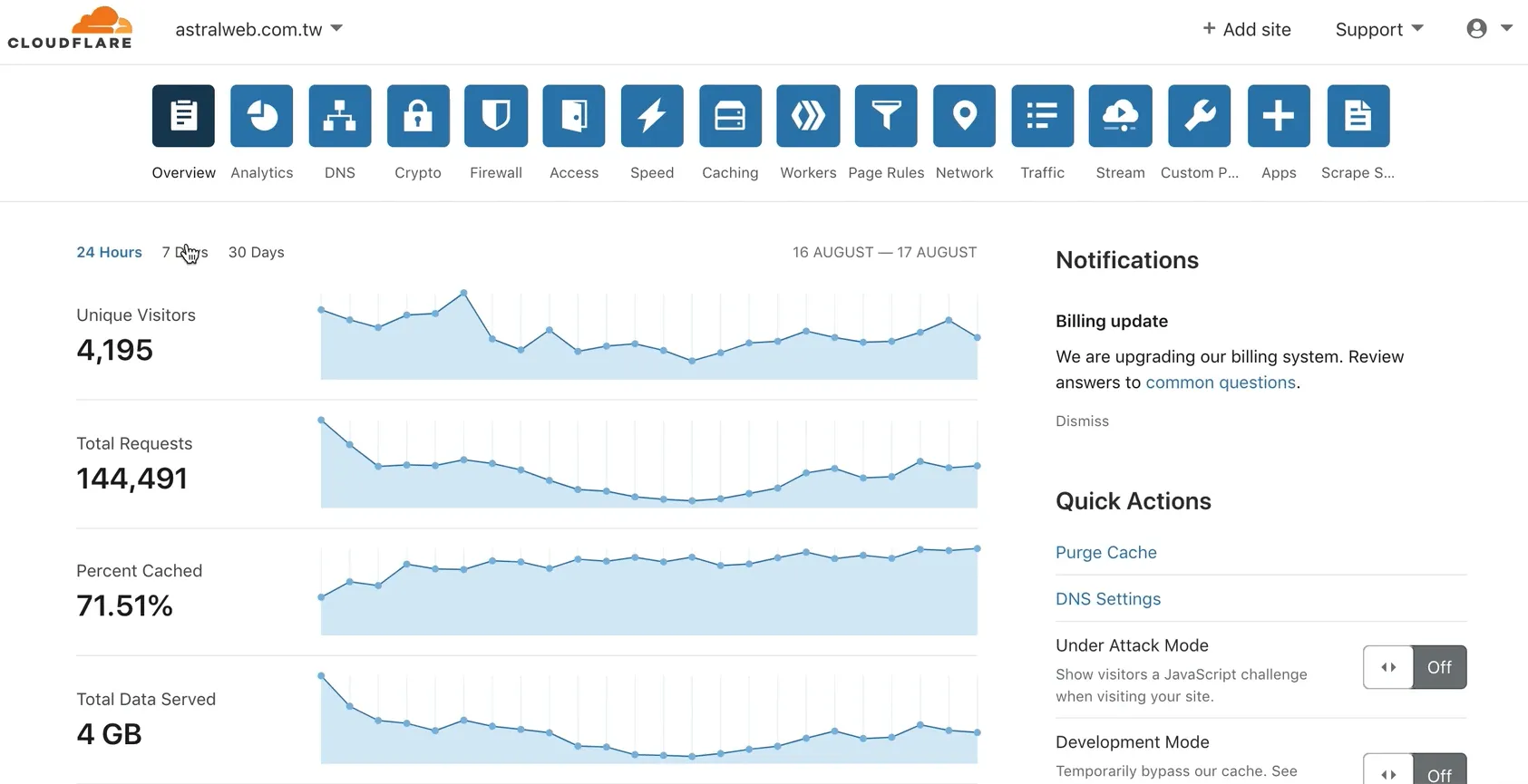Click peak data point in Unique Visitors chart
Screen dimensions: 1528x784
pyautogui.click(x=463, y=293)
